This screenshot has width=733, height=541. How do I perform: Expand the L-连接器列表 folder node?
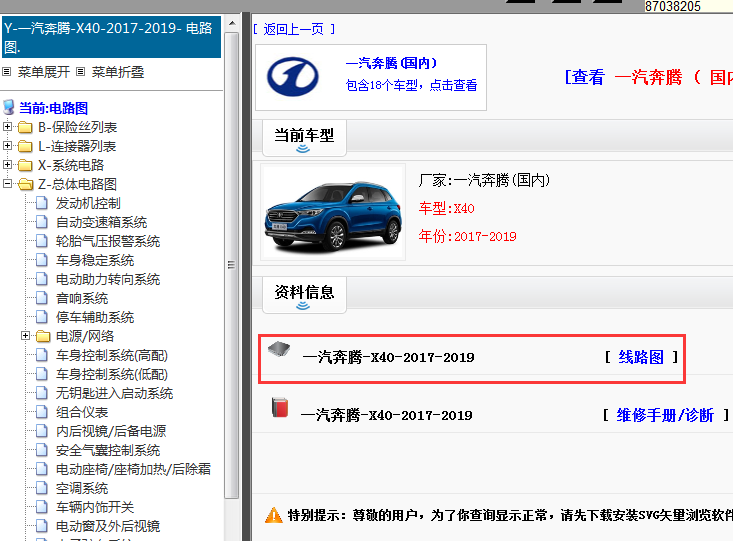[7, 146]
